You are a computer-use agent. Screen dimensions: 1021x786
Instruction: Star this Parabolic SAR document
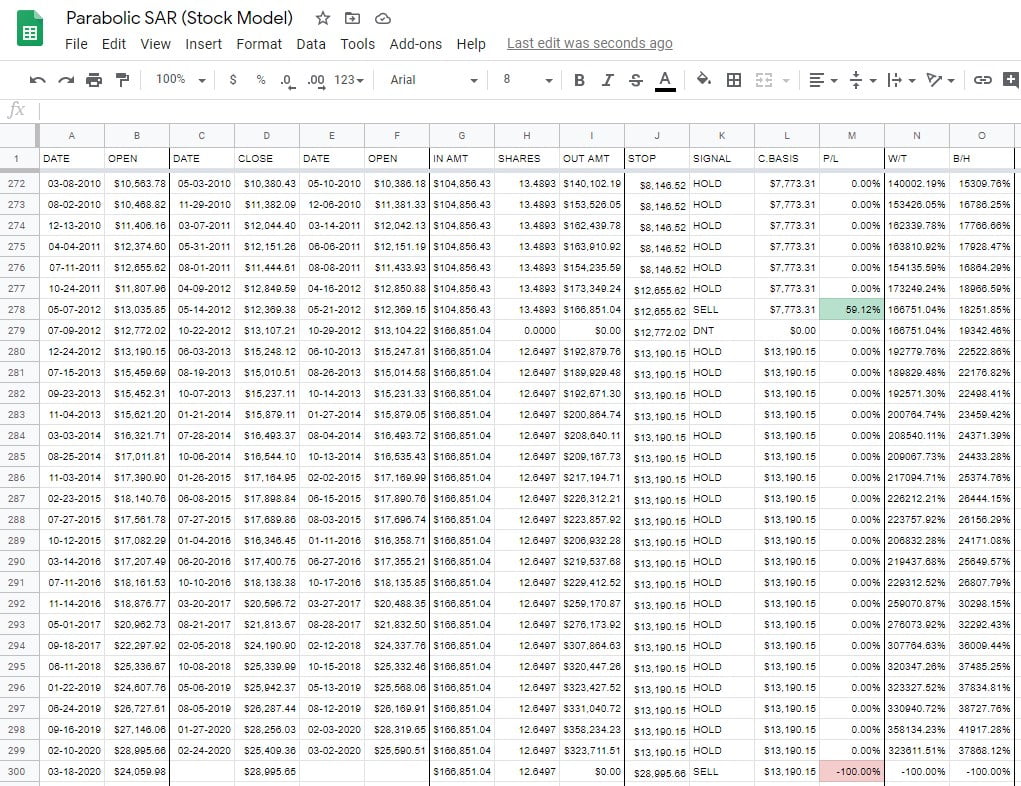click(322, 18)
